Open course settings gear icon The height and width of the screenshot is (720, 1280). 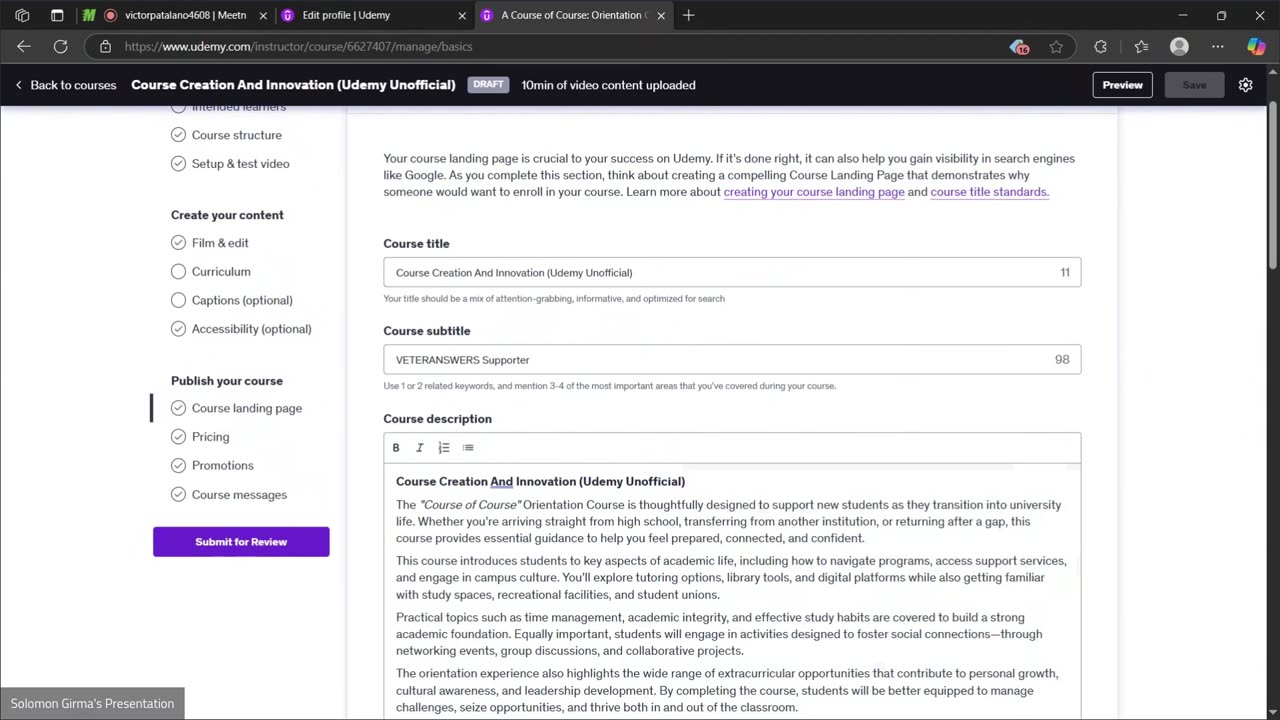click(x=1245, y=85)
